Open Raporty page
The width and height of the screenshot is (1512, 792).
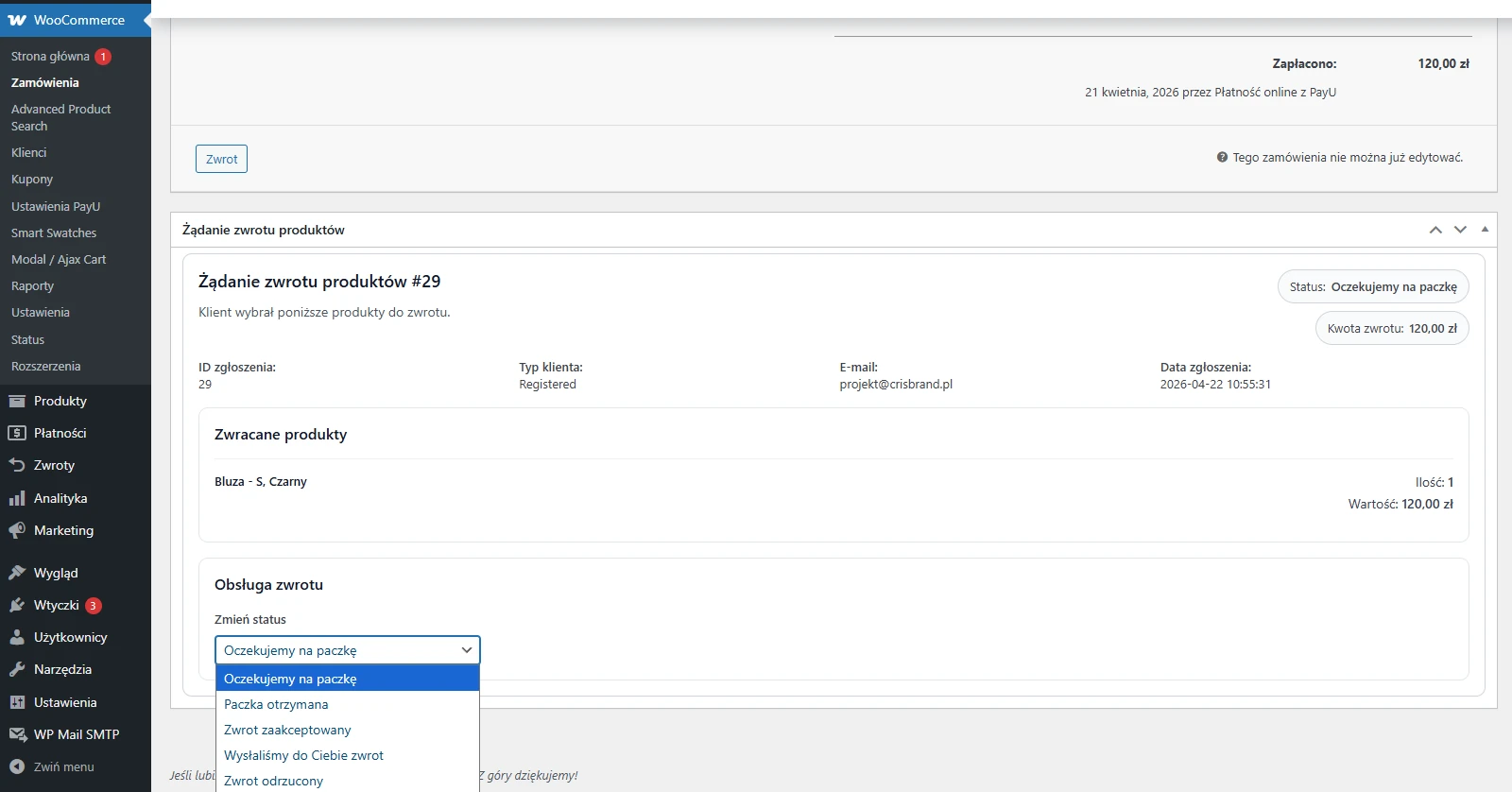click(32, 285)
